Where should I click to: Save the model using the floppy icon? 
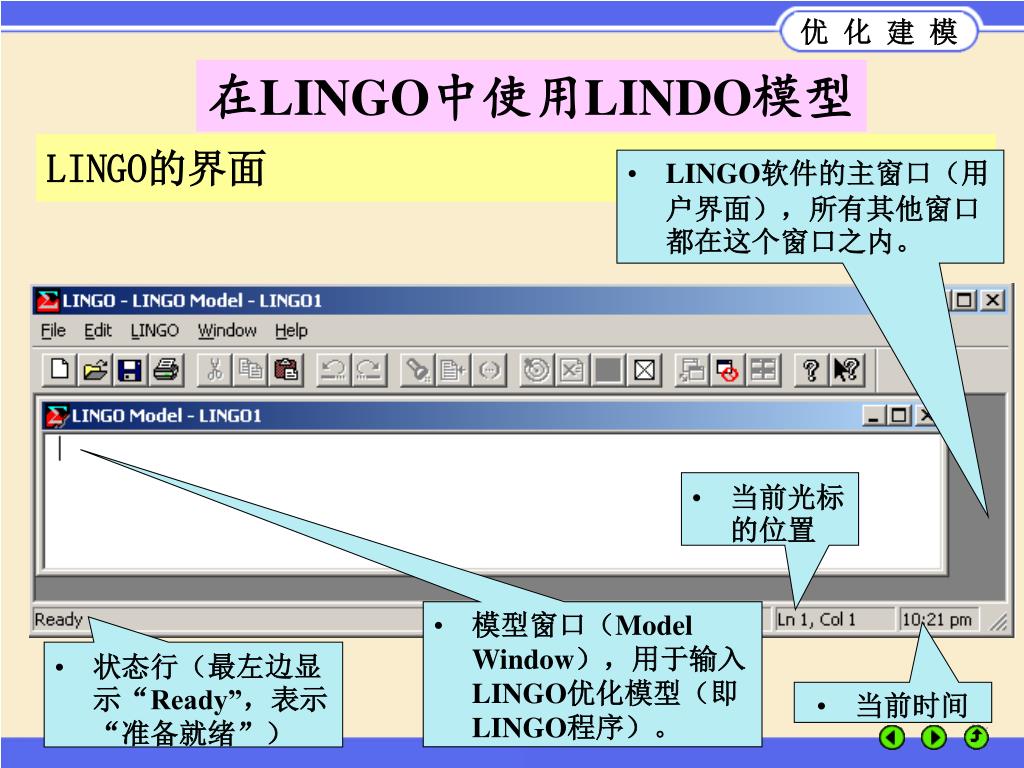tap(130, 370)
